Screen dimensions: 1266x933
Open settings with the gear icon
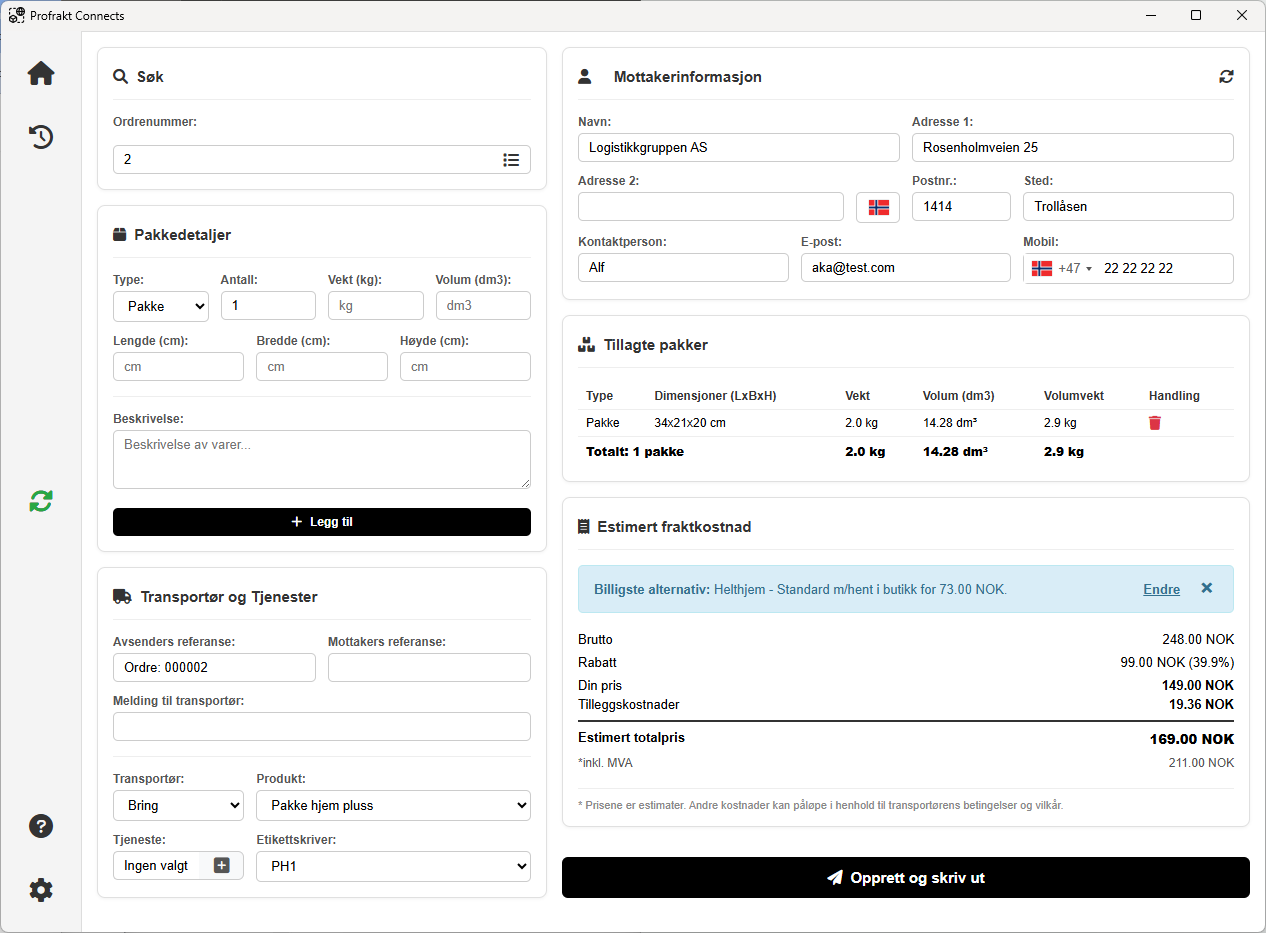(40, 889)
